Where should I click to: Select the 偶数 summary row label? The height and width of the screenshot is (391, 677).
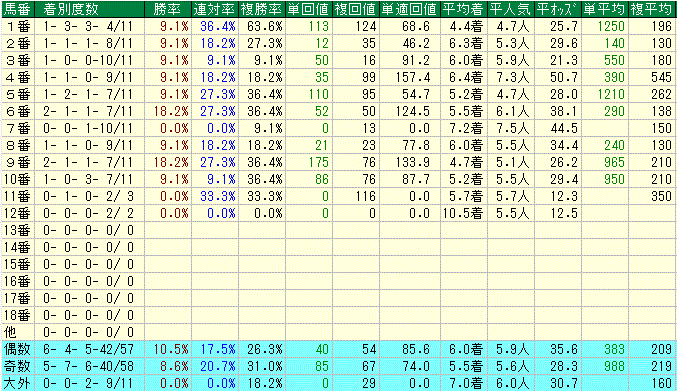point(18,349)
